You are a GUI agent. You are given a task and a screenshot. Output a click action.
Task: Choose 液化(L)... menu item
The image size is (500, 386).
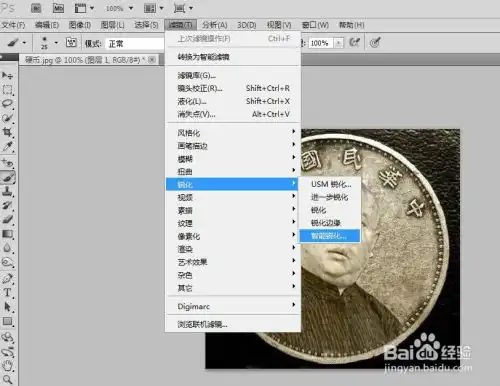232,101
